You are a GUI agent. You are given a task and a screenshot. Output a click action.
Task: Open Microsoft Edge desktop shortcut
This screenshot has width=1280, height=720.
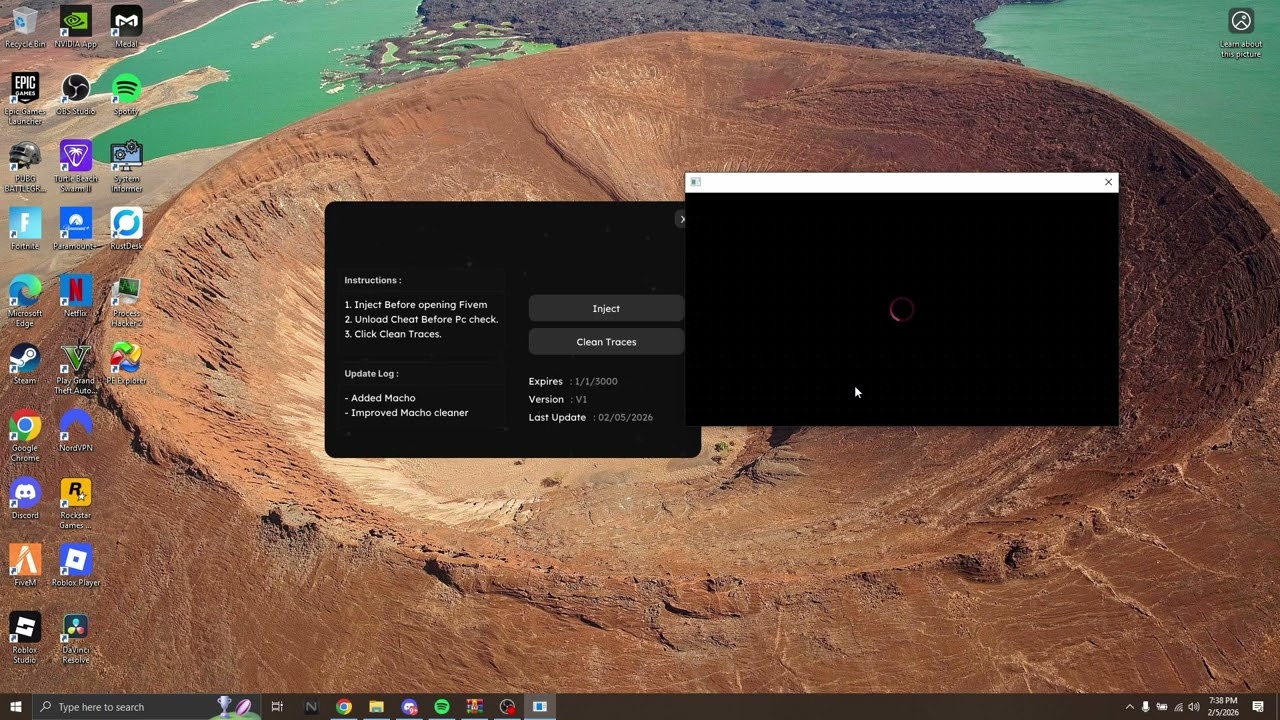point(25,301)
